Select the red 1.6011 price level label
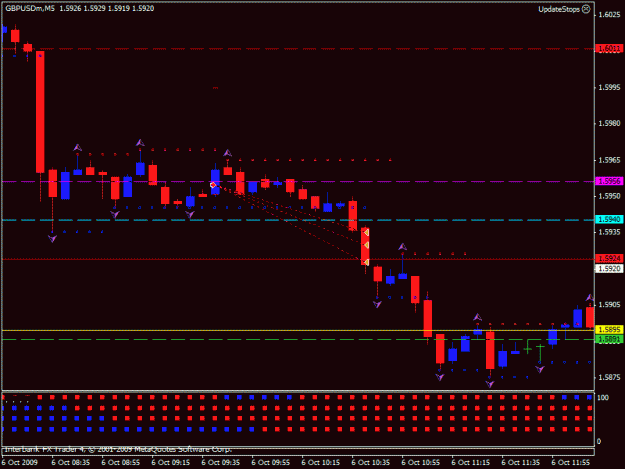 [609, 49]
